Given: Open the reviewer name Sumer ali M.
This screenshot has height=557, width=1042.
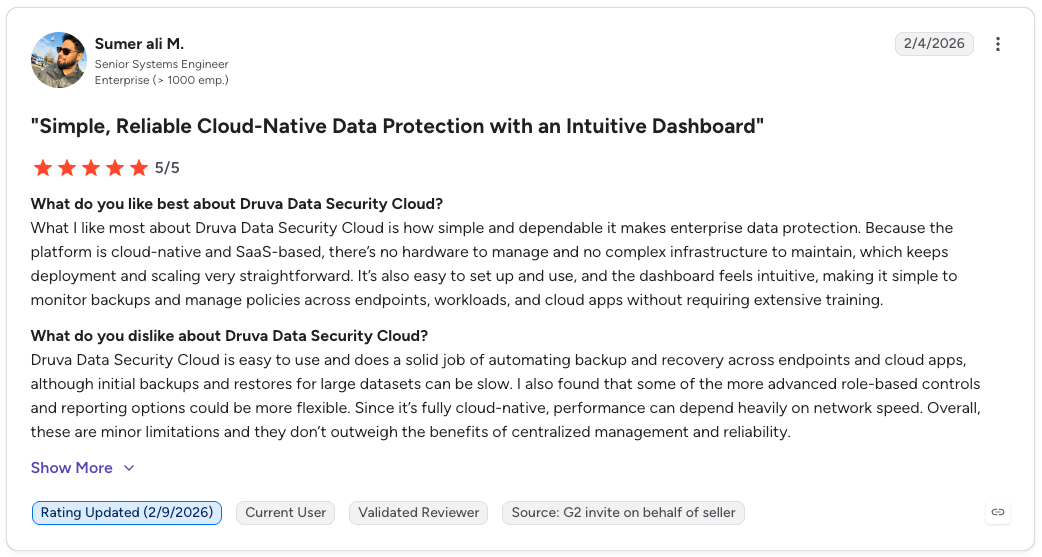Looking at the screenshot, I should click(x=139, y=44).
